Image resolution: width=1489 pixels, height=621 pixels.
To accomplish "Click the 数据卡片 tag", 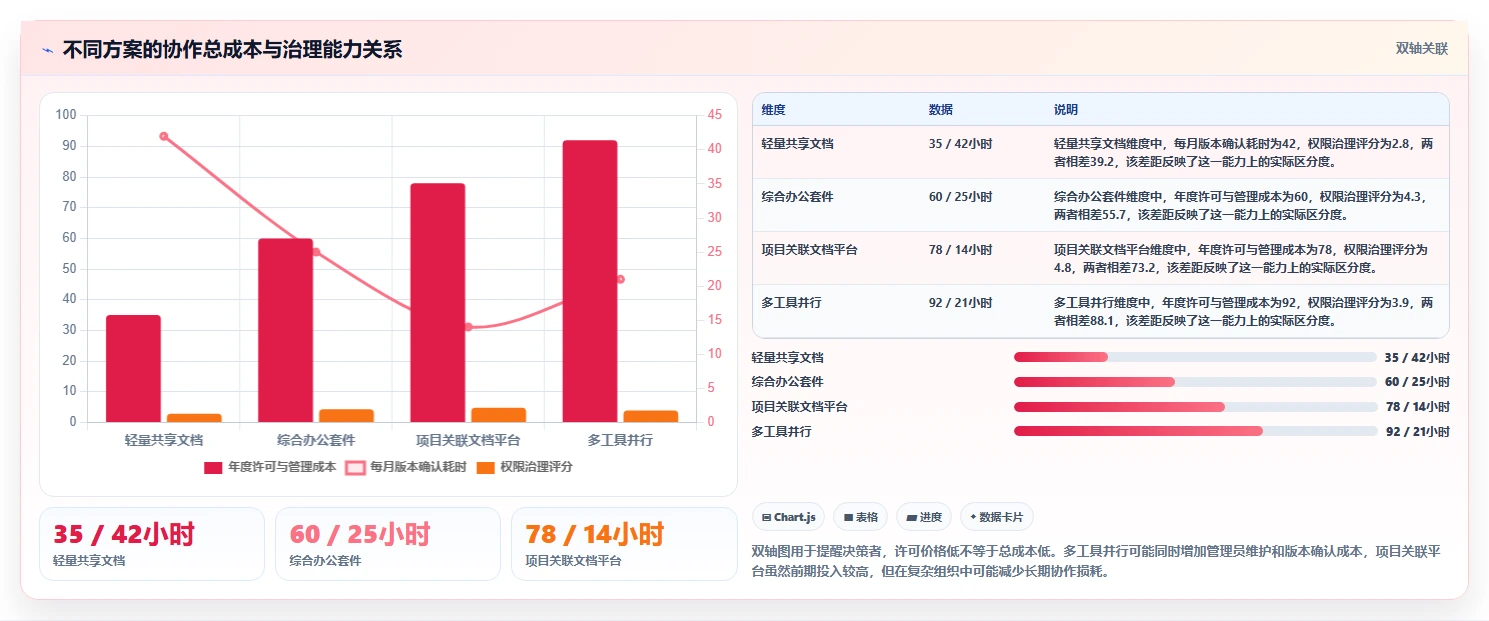I will coord(997,517).
